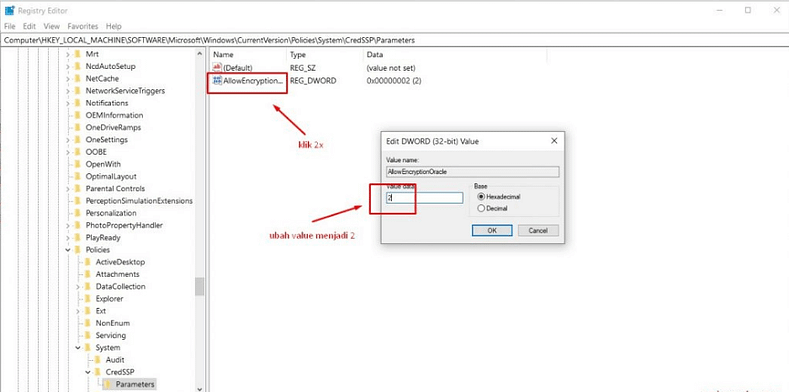Open the Favorites menu
This screenshot has height=392, width=789.
point(83,26)
